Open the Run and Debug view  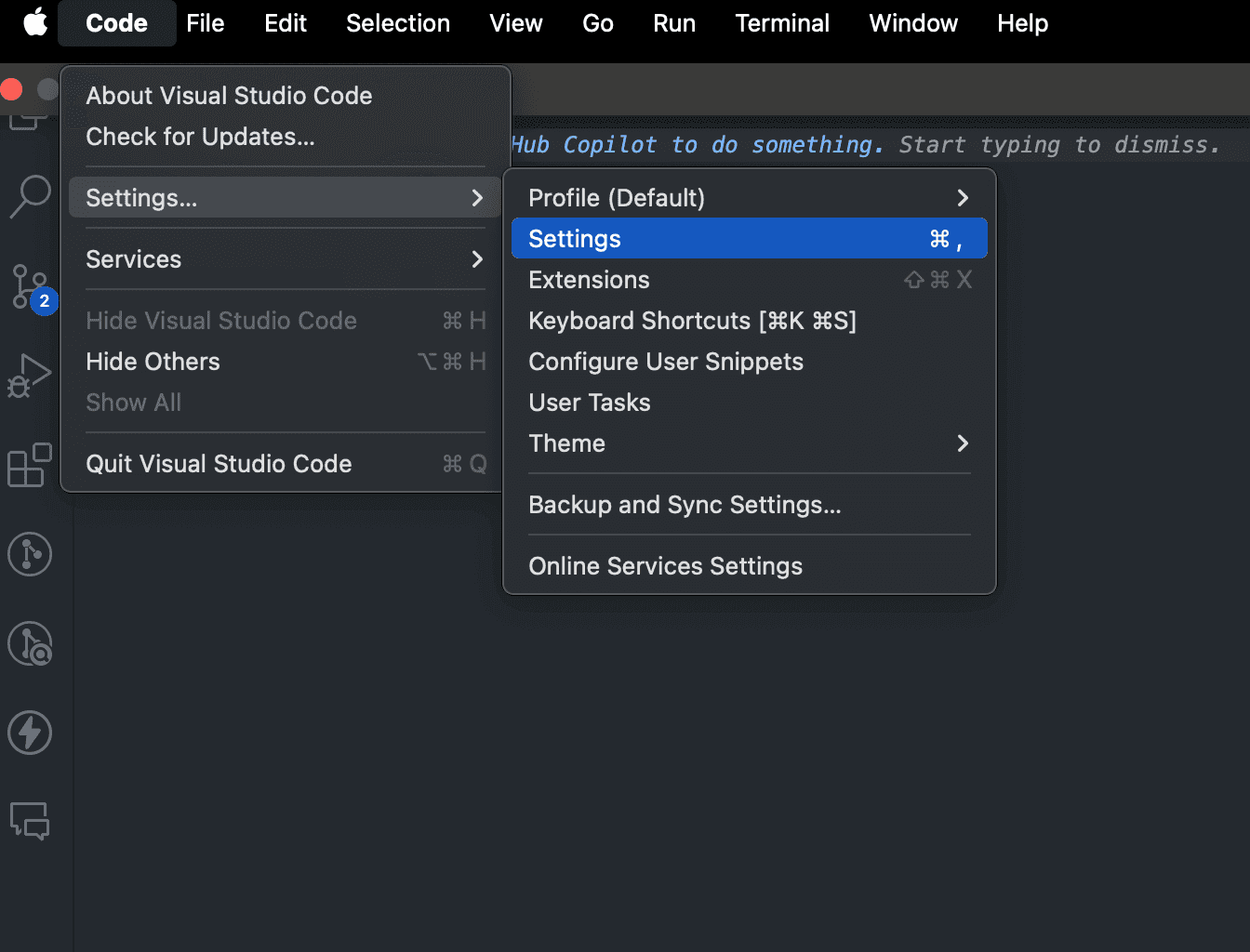point(30,375)
